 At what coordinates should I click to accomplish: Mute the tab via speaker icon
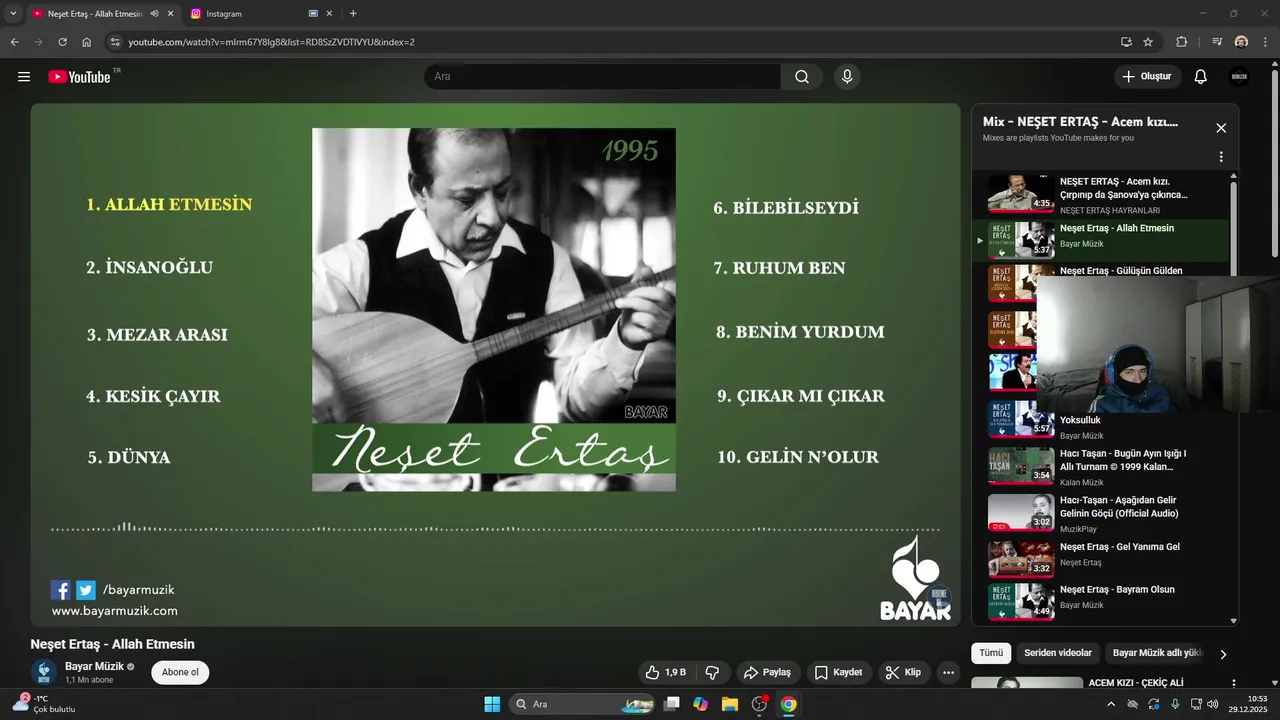pos(155,14)
